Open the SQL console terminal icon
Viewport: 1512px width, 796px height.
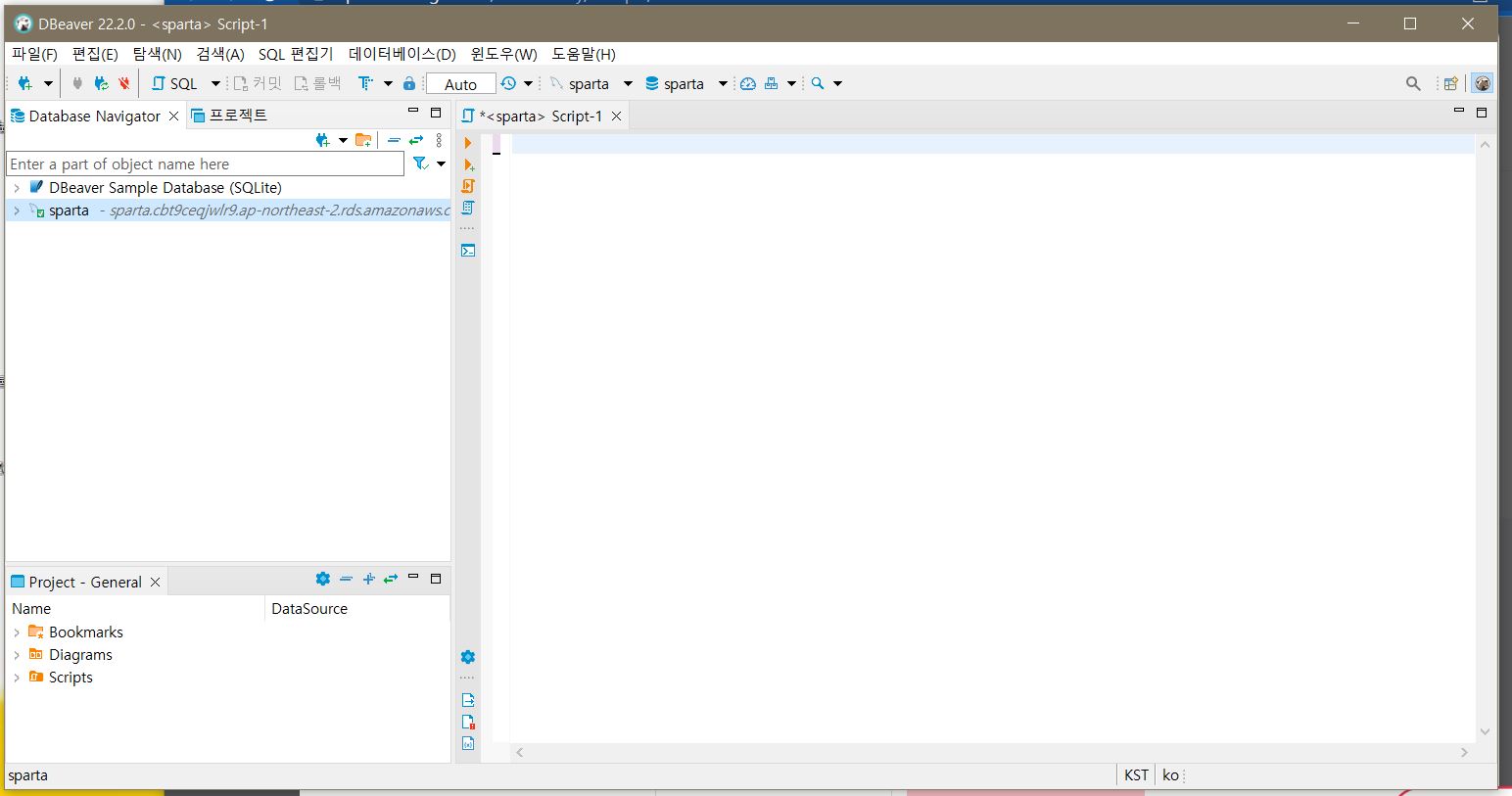coord(468,251)
